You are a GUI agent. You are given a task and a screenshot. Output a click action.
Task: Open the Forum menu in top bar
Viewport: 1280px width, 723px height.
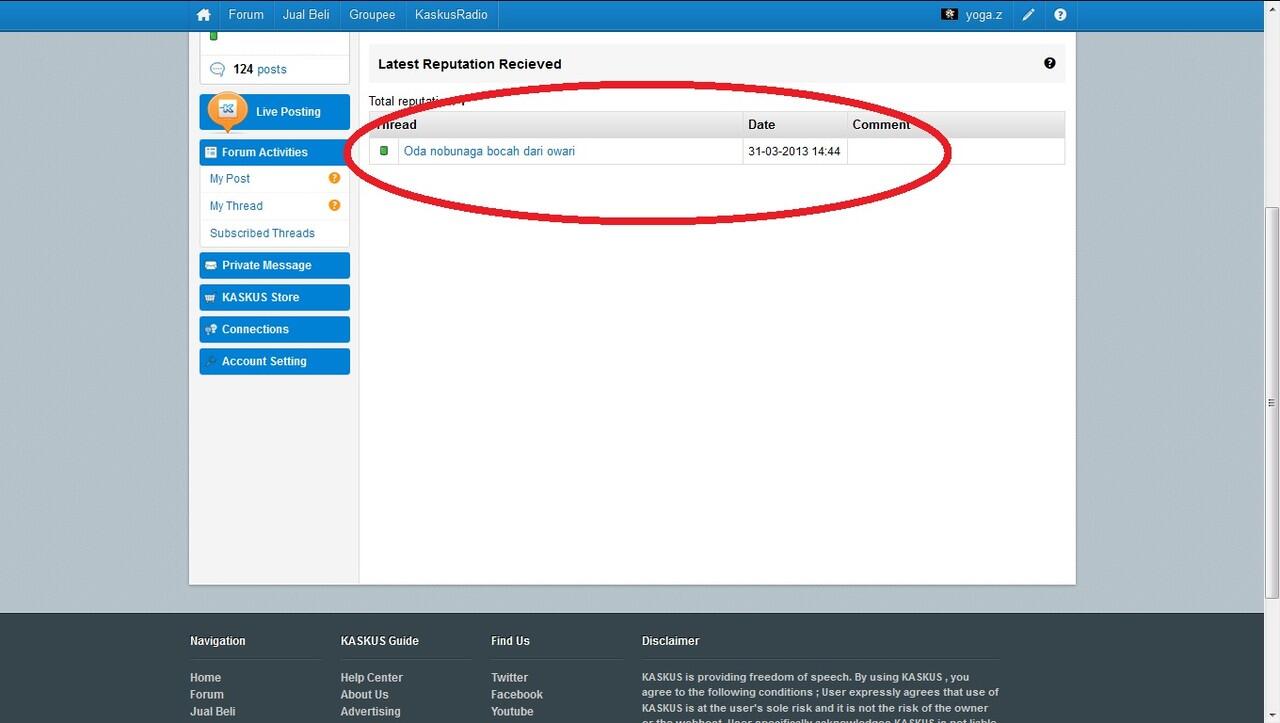246,15
